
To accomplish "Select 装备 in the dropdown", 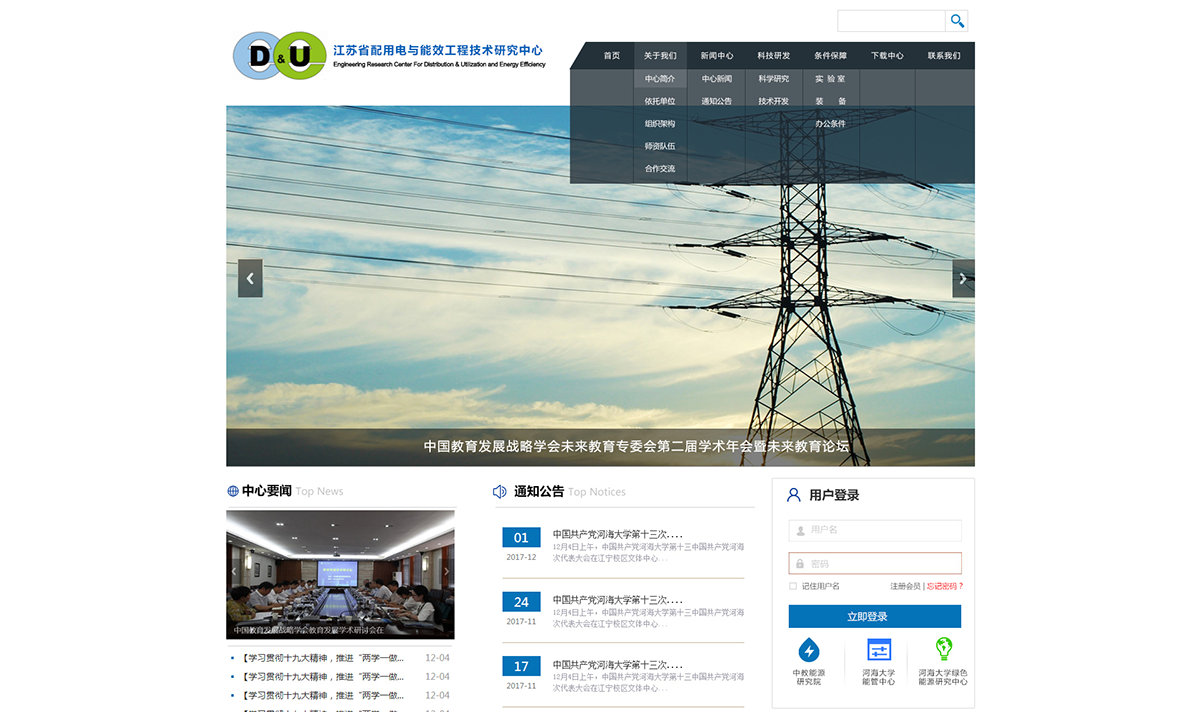I will coord(830,101).
